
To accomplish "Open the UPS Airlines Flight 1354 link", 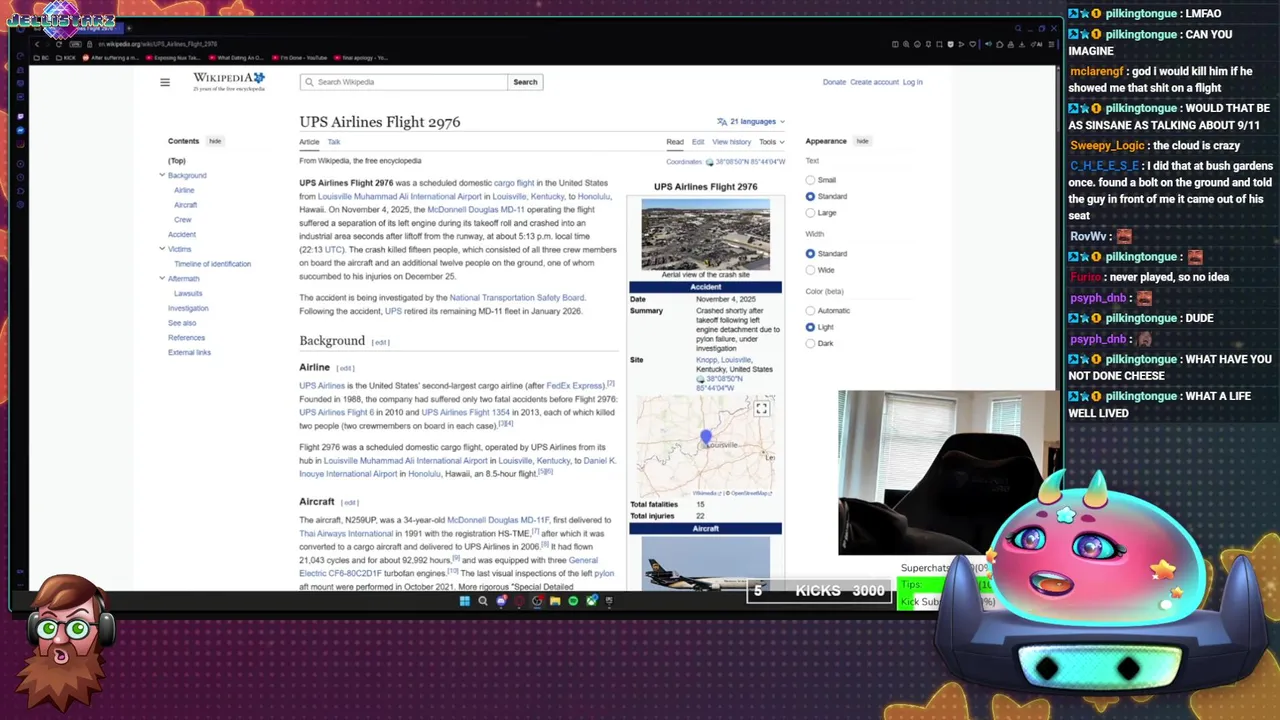I will [465, 412].
